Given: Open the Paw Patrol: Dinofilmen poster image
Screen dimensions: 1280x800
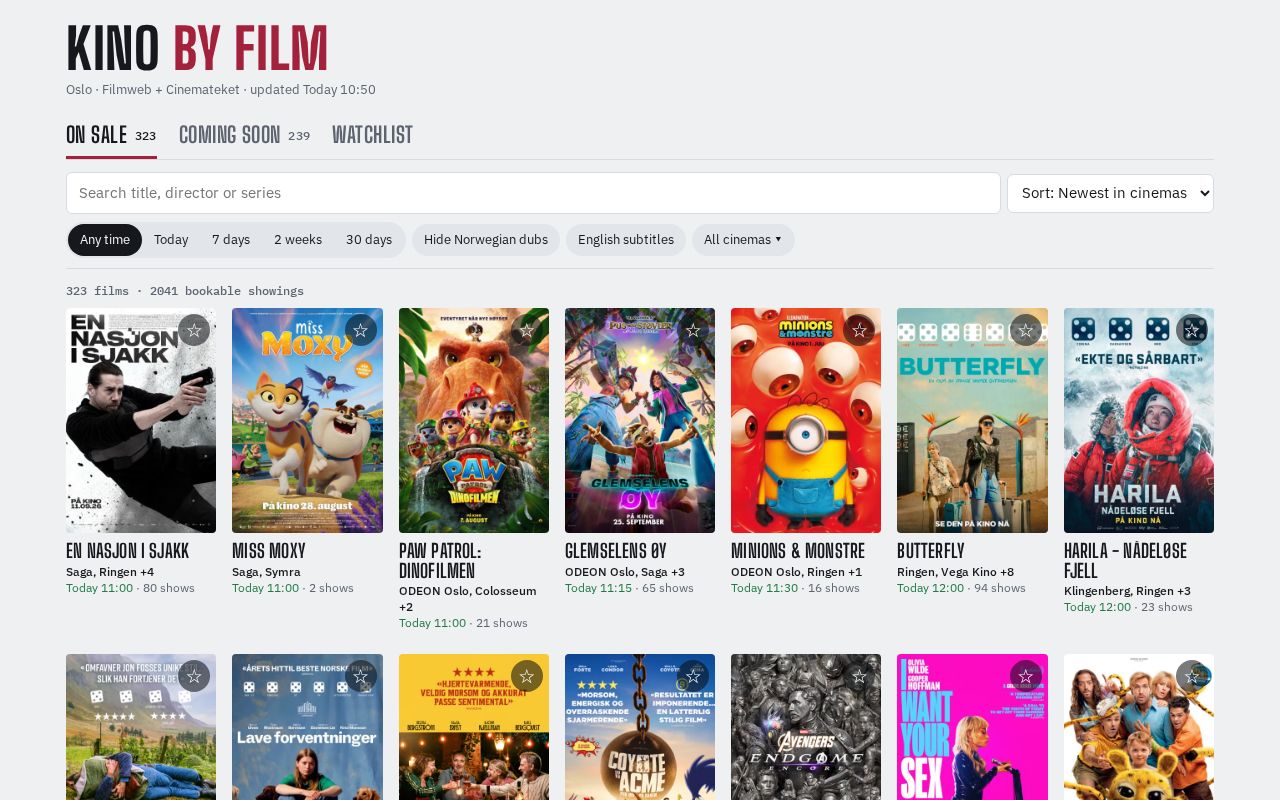Looking at the screenshot, I should (474, 420).
